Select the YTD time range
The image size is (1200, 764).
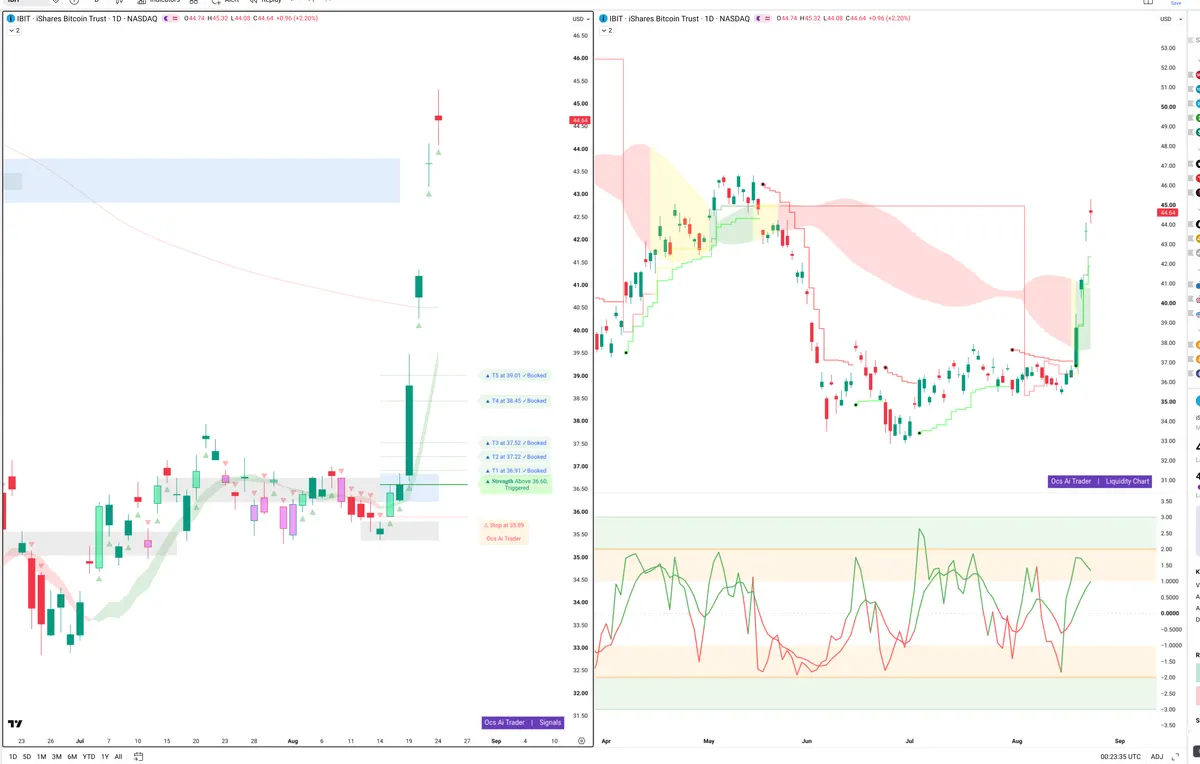pyautogui.click(x=89, y=756)
